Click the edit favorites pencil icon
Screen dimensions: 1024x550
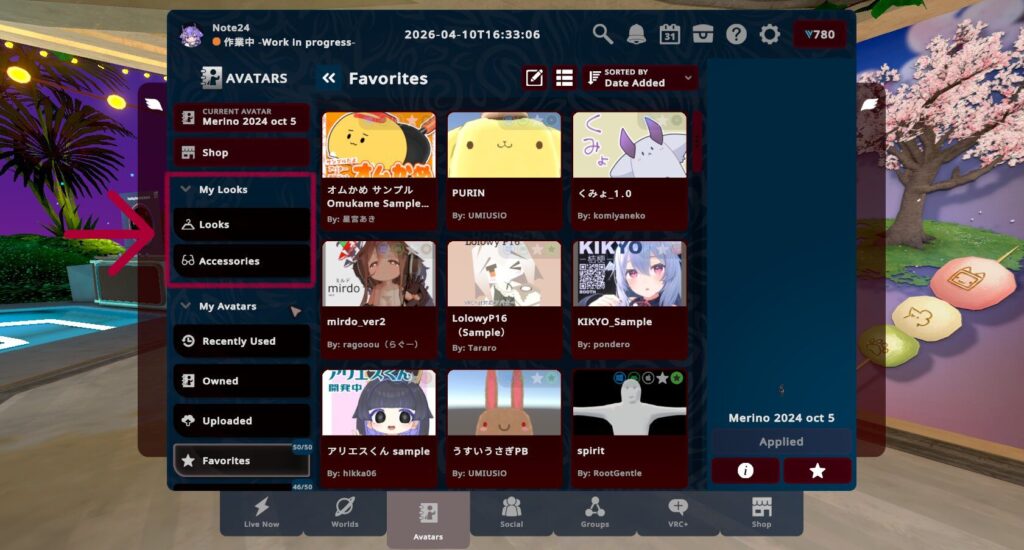535,78
